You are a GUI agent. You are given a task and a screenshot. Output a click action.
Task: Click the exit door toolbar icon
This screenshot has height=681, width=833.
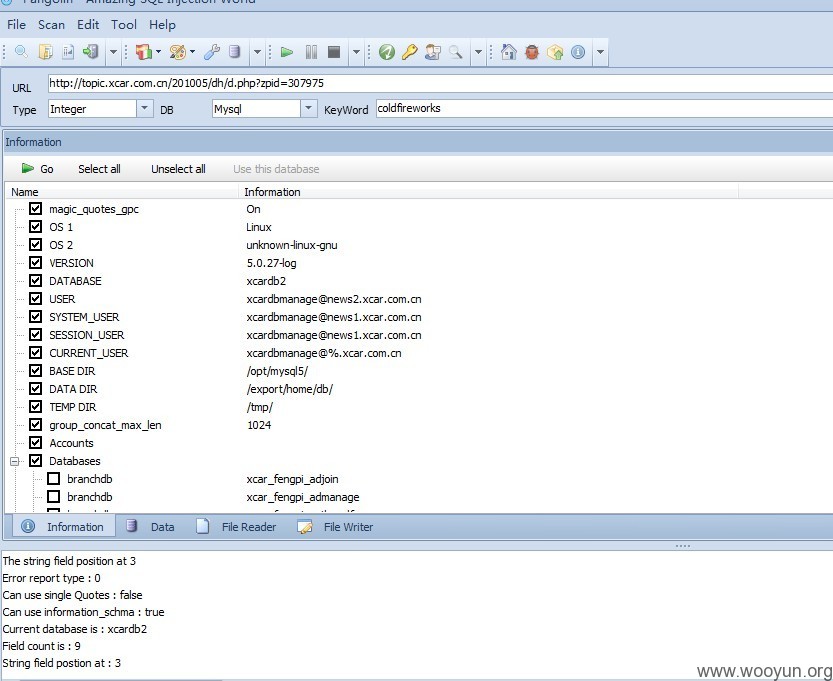coord(91,52)
